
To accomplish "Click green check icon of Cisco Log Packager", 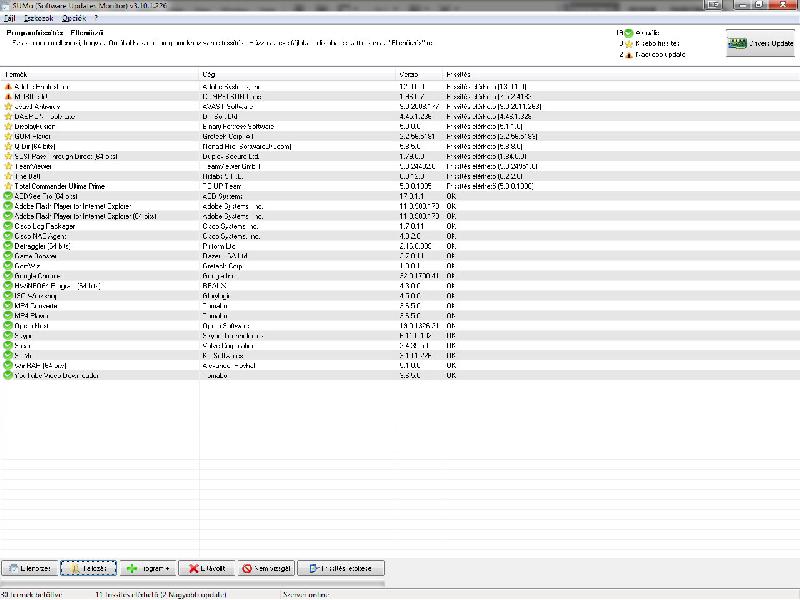I will point(8,226).
